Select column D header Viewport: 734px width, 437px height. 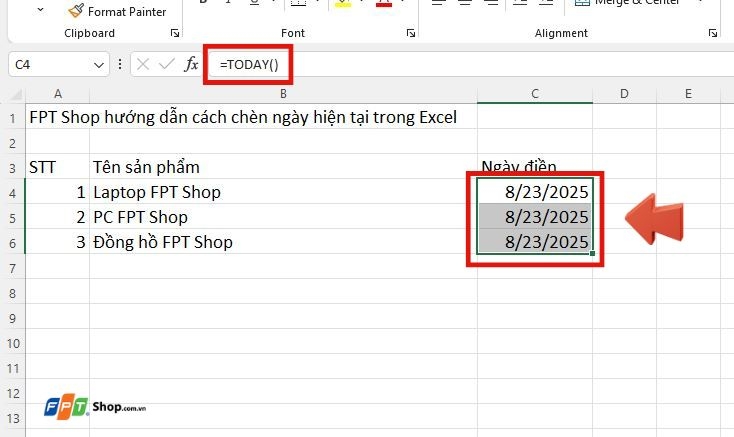coord(624,94)
